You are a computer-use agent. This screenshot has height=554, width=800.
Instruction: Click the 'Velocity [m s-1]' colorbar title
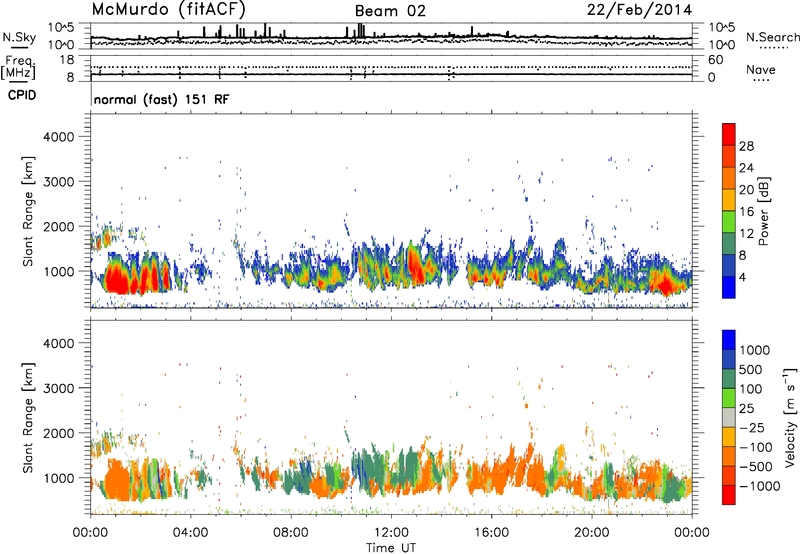(790, 417)
